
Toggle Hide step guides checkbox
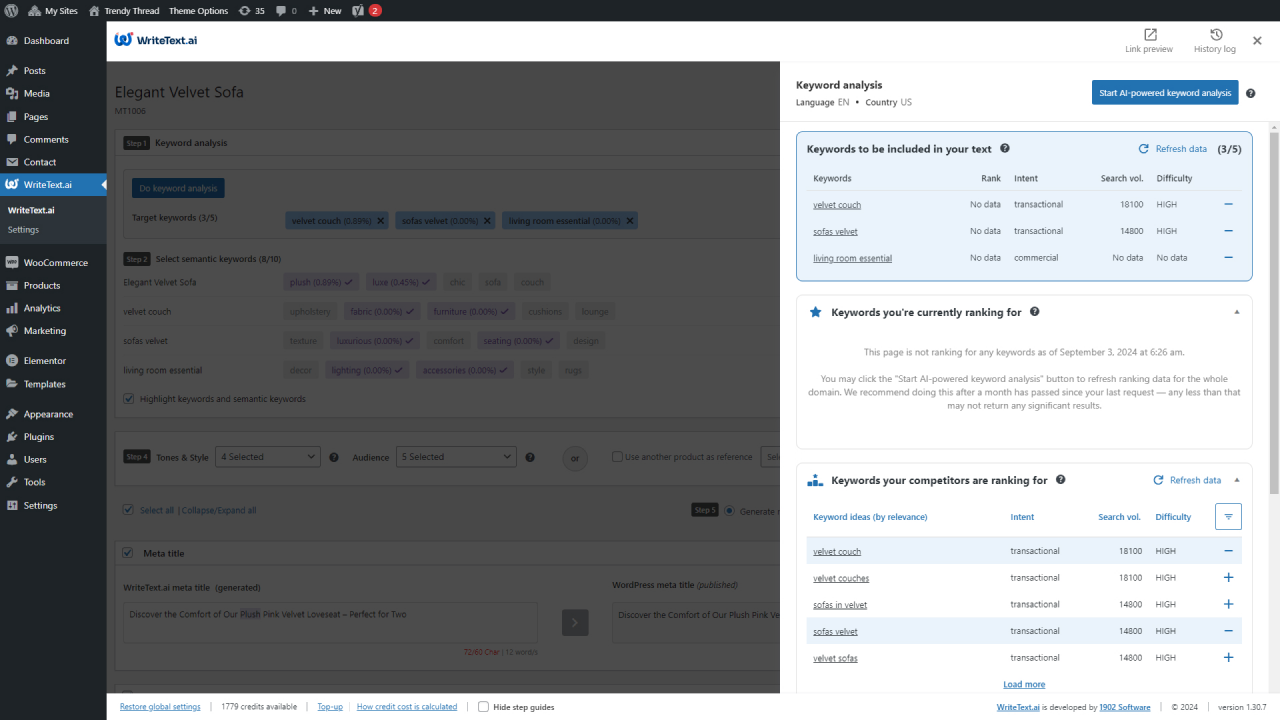click(x=483, y=707)
